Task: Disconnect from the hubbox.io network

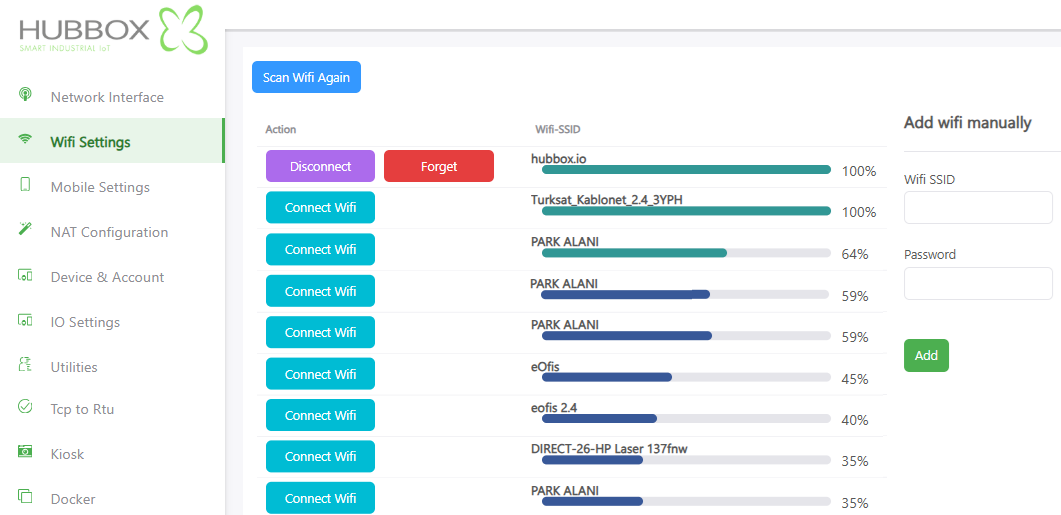Action: pyautogui.click(x=320, y=166)
